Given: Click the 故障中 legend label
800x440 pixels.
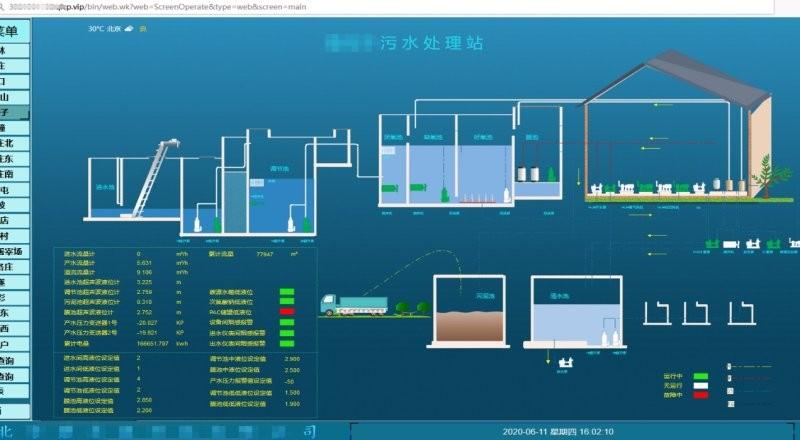Looking at the screenshot, I should [672, 395].
